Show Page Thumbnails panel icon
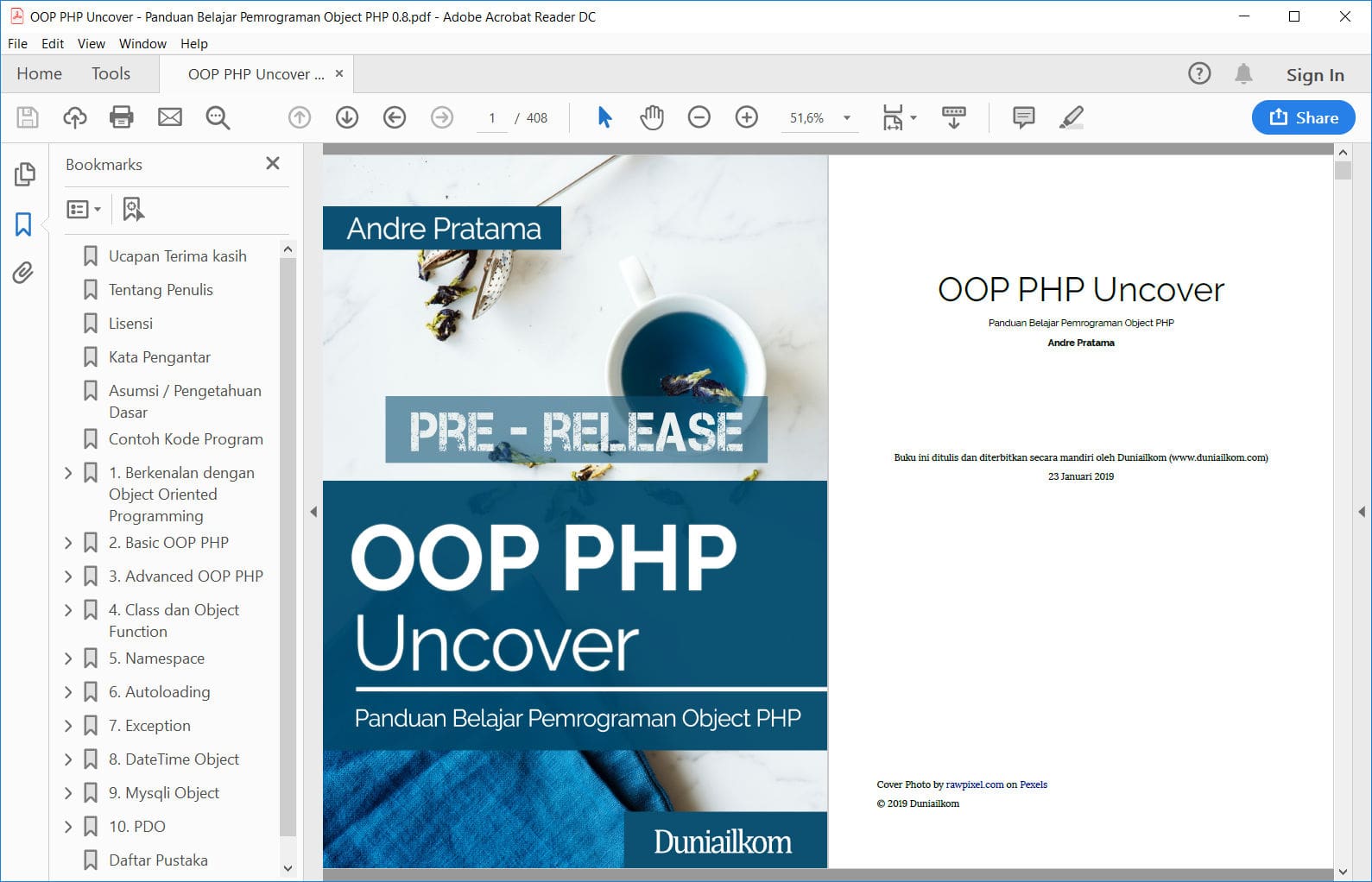The image size is (1372, 882). point(24,174)
